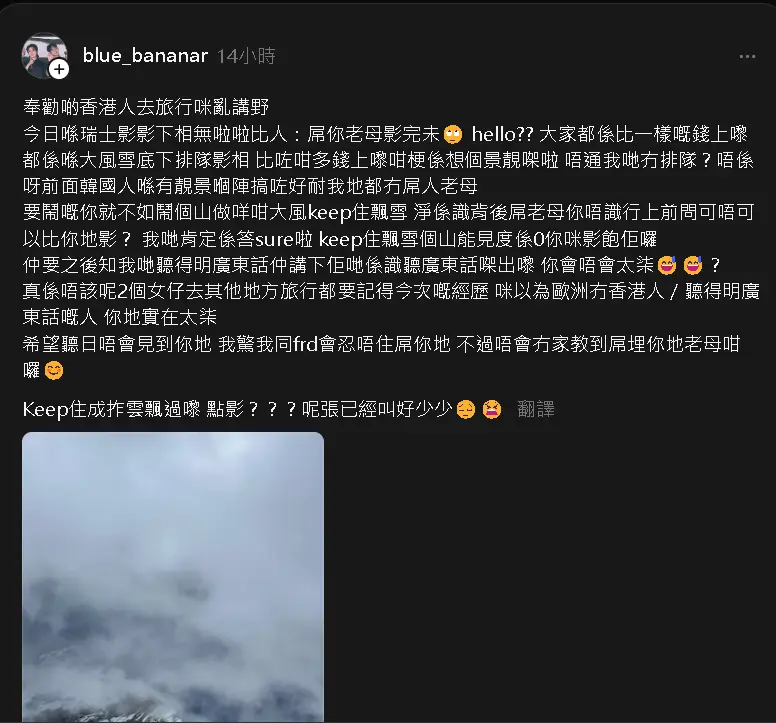
Task: Click the first sweat-smile emoji after 太柒
Action: click(667, 265)
